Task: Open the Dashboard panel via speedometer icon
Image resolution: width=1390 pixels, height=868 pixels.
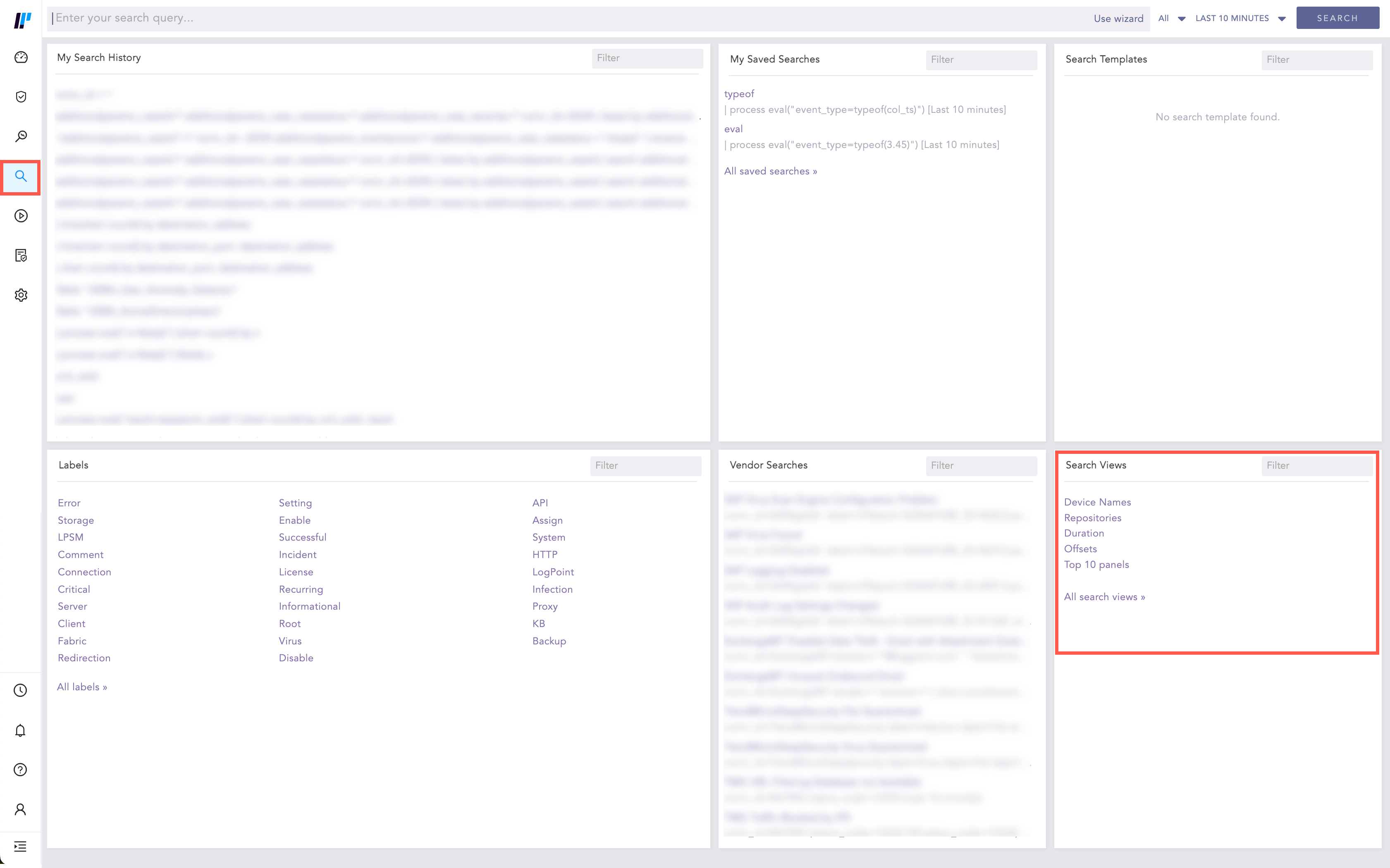Action: click(21, 57)
